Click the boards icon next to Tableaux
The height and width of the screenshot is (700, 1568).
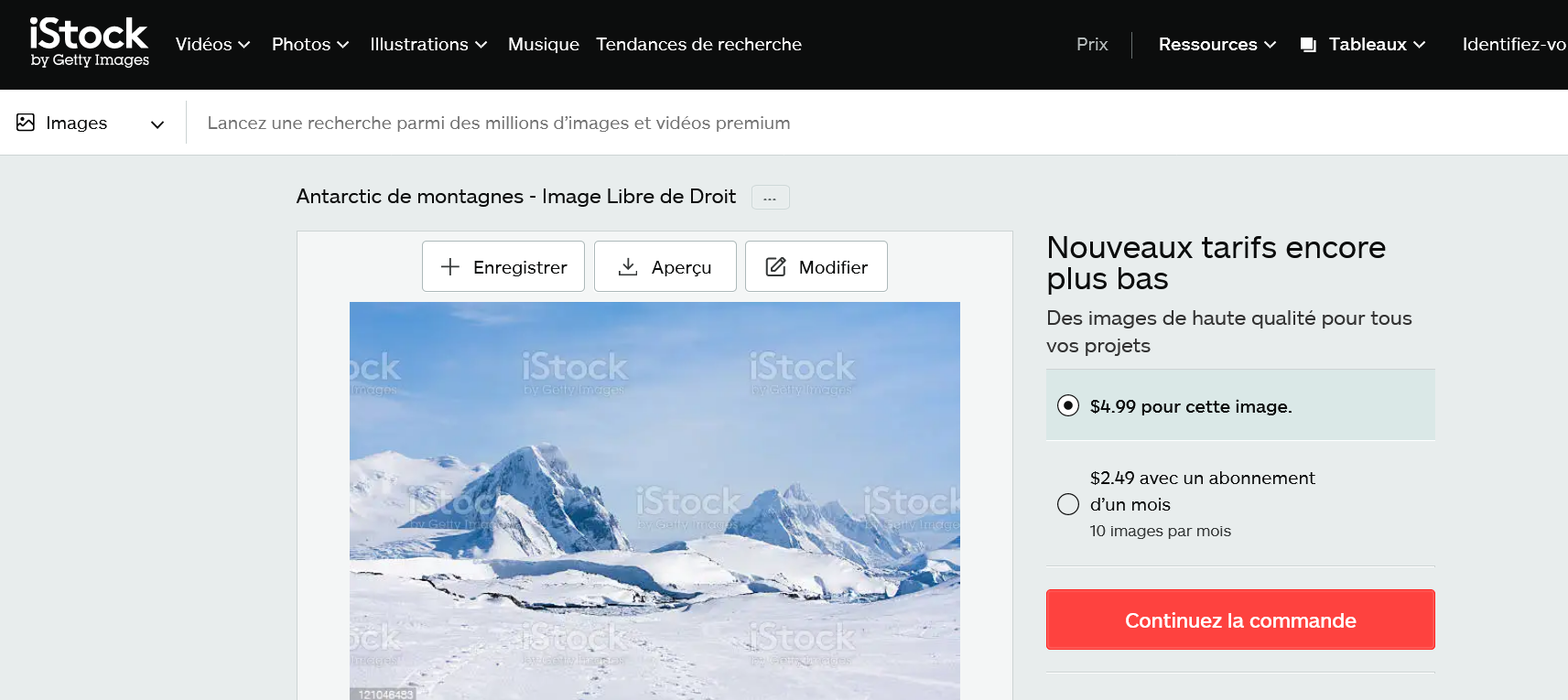1308,44
